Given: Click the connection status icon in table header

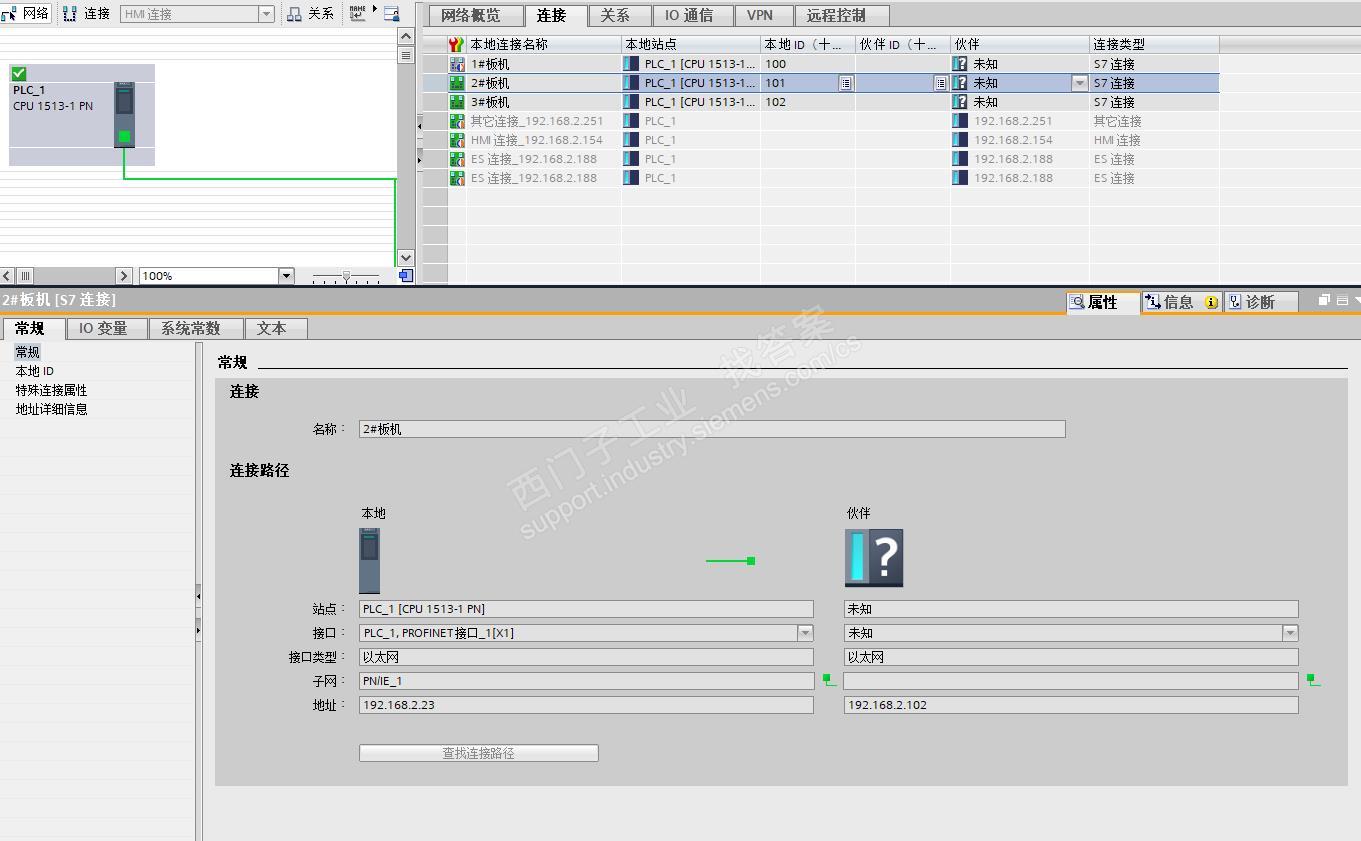Looking at the screenshot, I should point(456,45).
